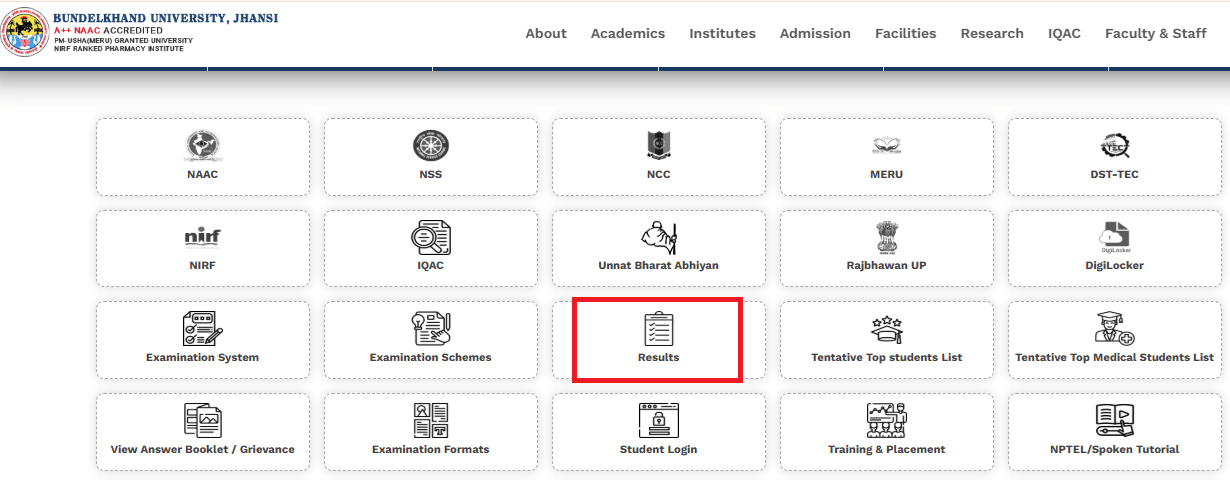The height and width of the screenshot is (480, 1230).
Task: Select the Institutes menu item
Action: pos(723,33)
